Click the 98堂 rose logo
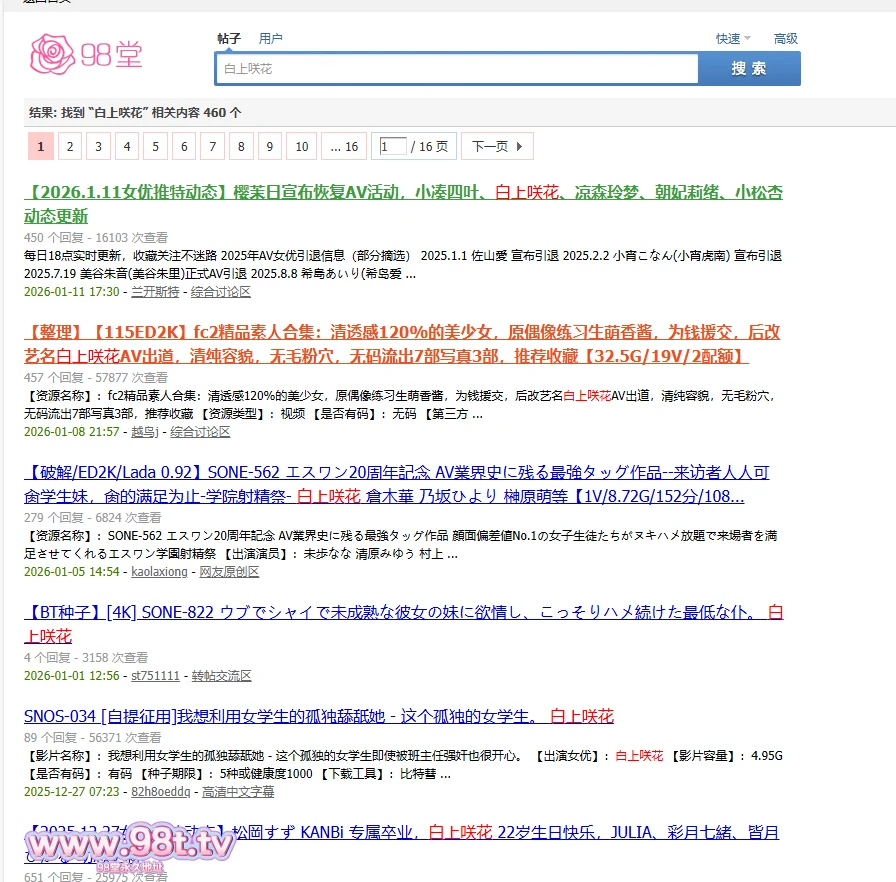896x882 pixels. (86, 53)
